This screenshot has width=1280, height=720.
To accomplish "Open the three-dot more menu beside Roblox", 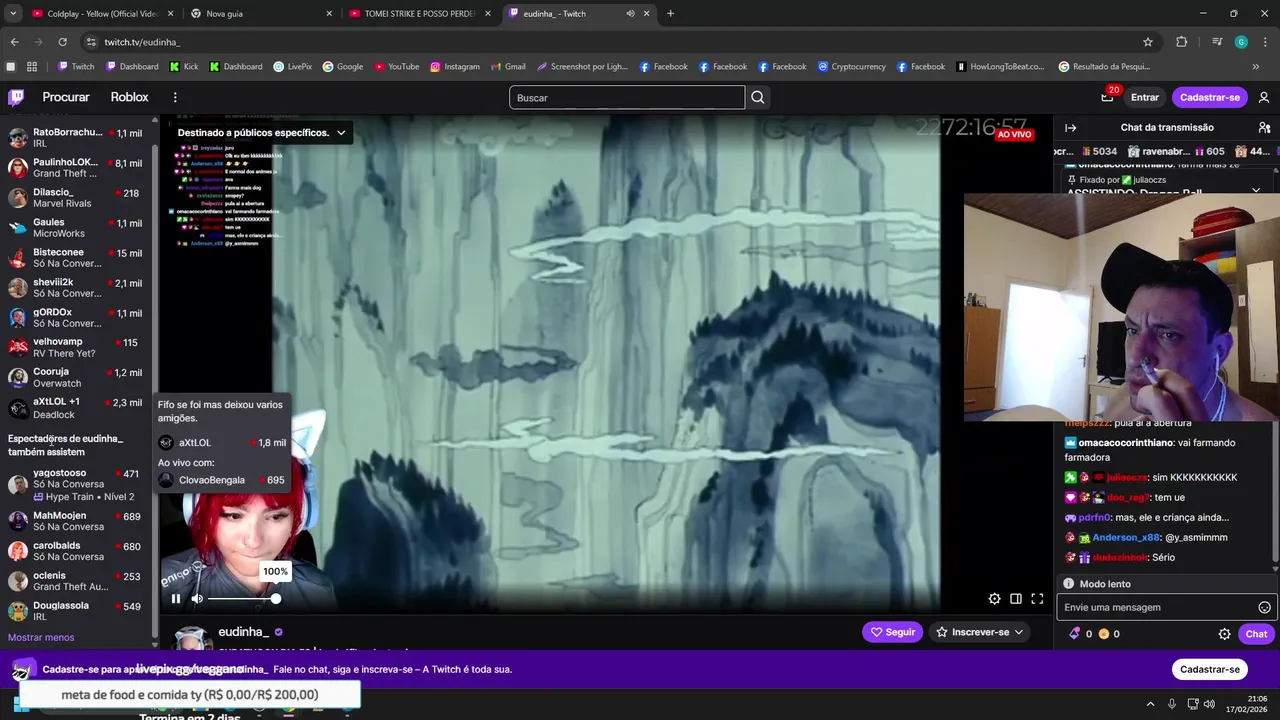I will [x=175, y=97].
